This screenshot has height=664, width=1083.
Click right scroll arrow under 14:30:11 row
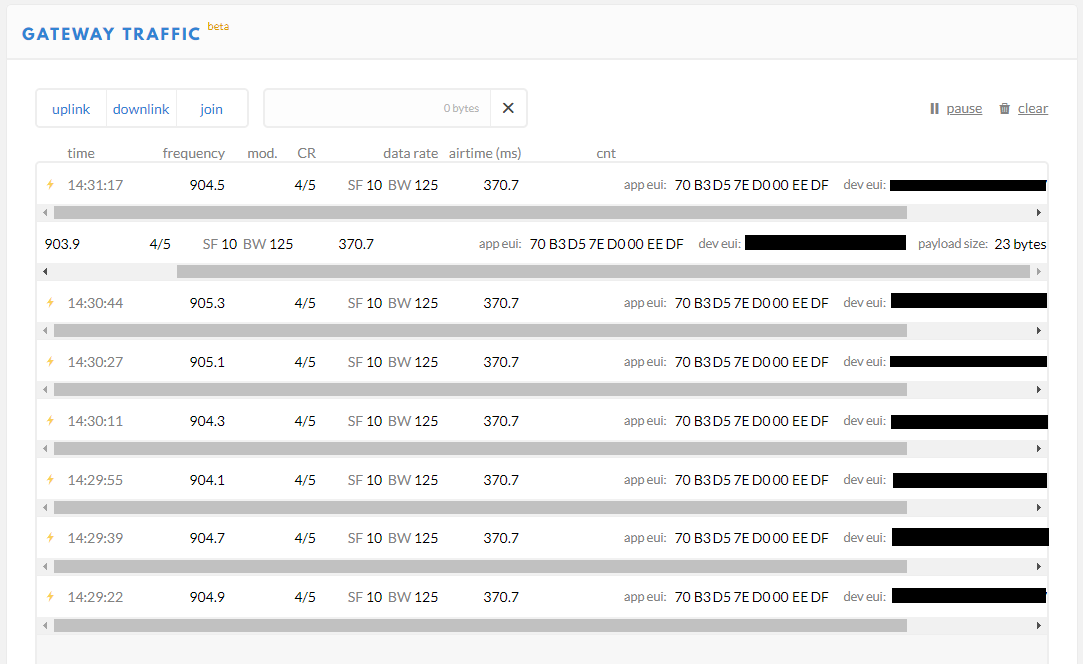coord(1039,449)
